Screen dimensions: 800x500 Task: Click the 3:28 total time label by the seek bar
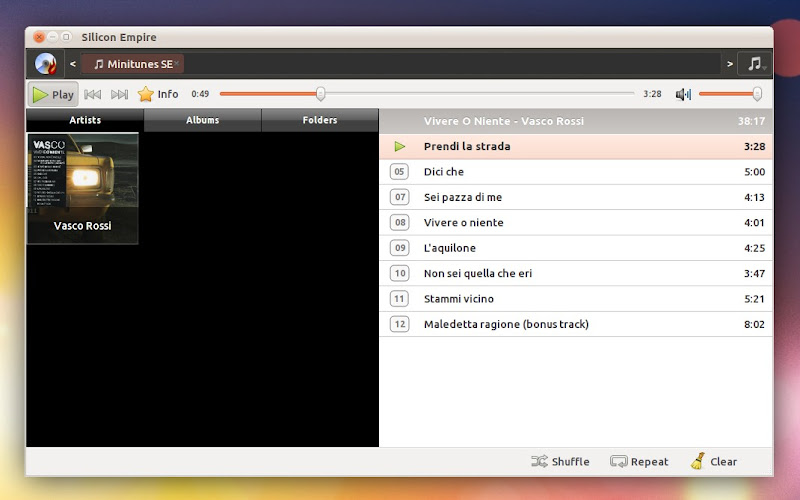pos(652,94)
